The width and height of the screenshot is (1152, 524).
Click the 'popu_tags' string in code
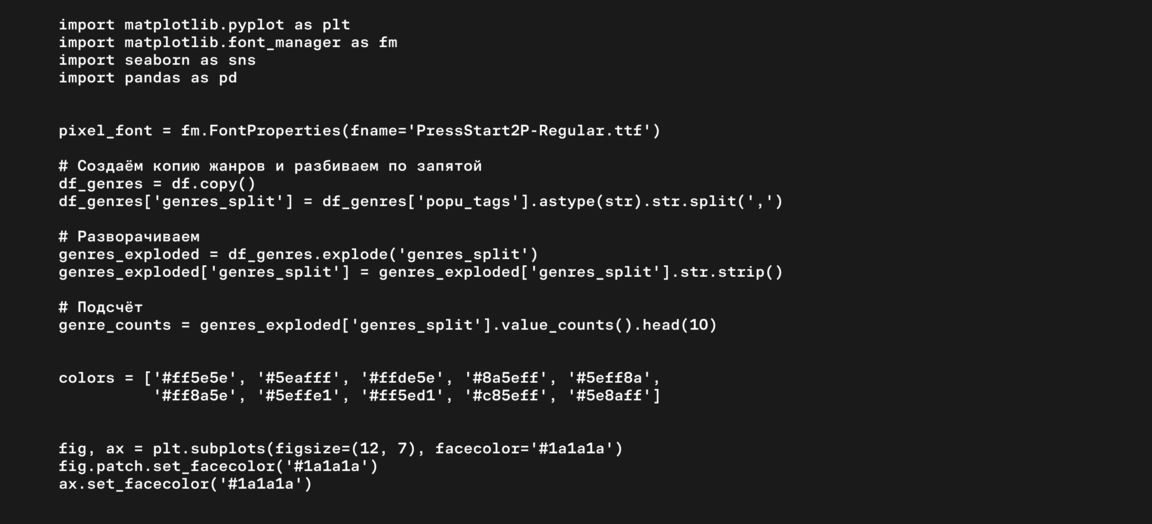pos(472,202)
